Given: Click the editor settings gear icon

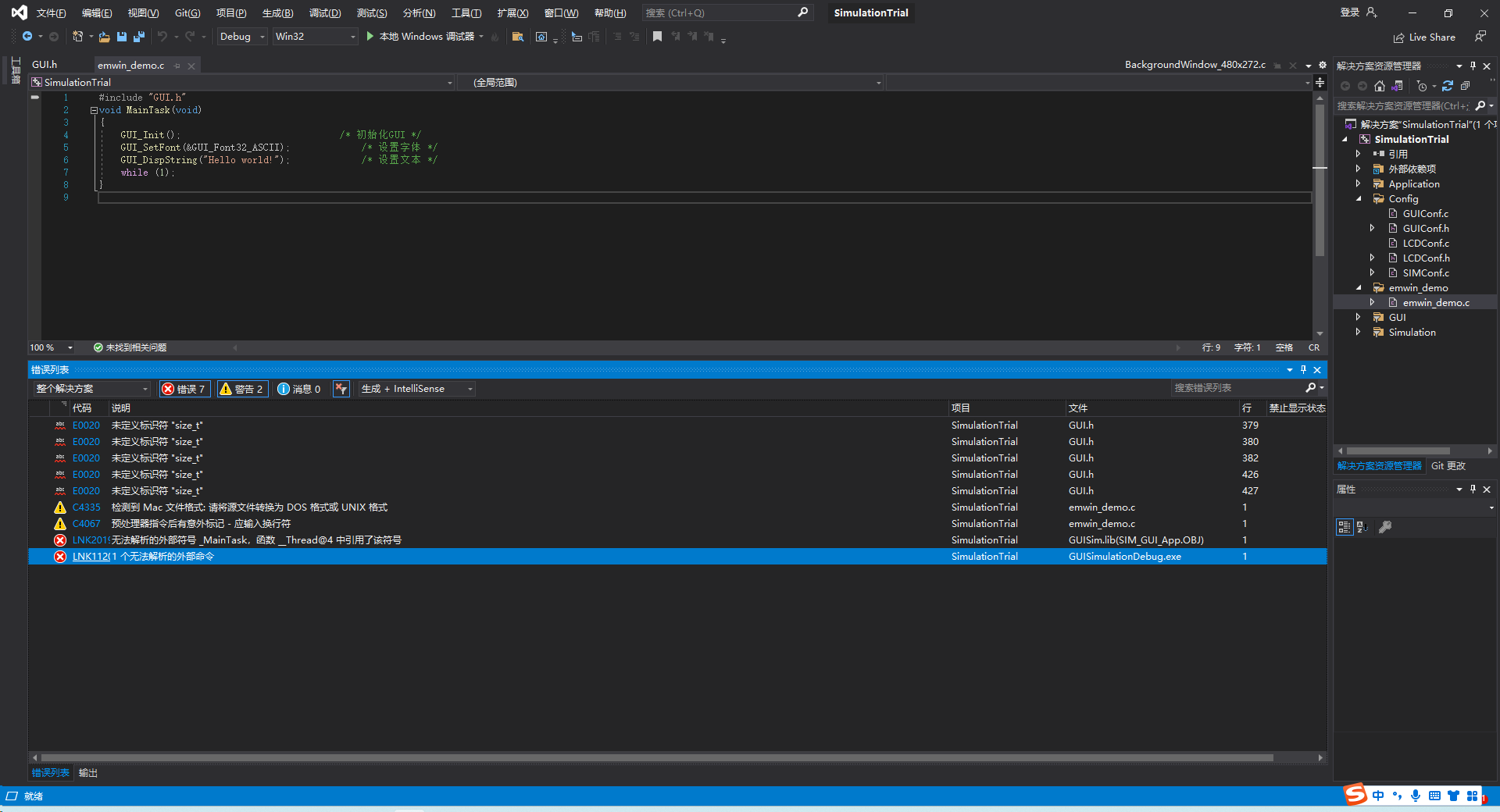Looking at the screenshot, I should (1323, 65).
